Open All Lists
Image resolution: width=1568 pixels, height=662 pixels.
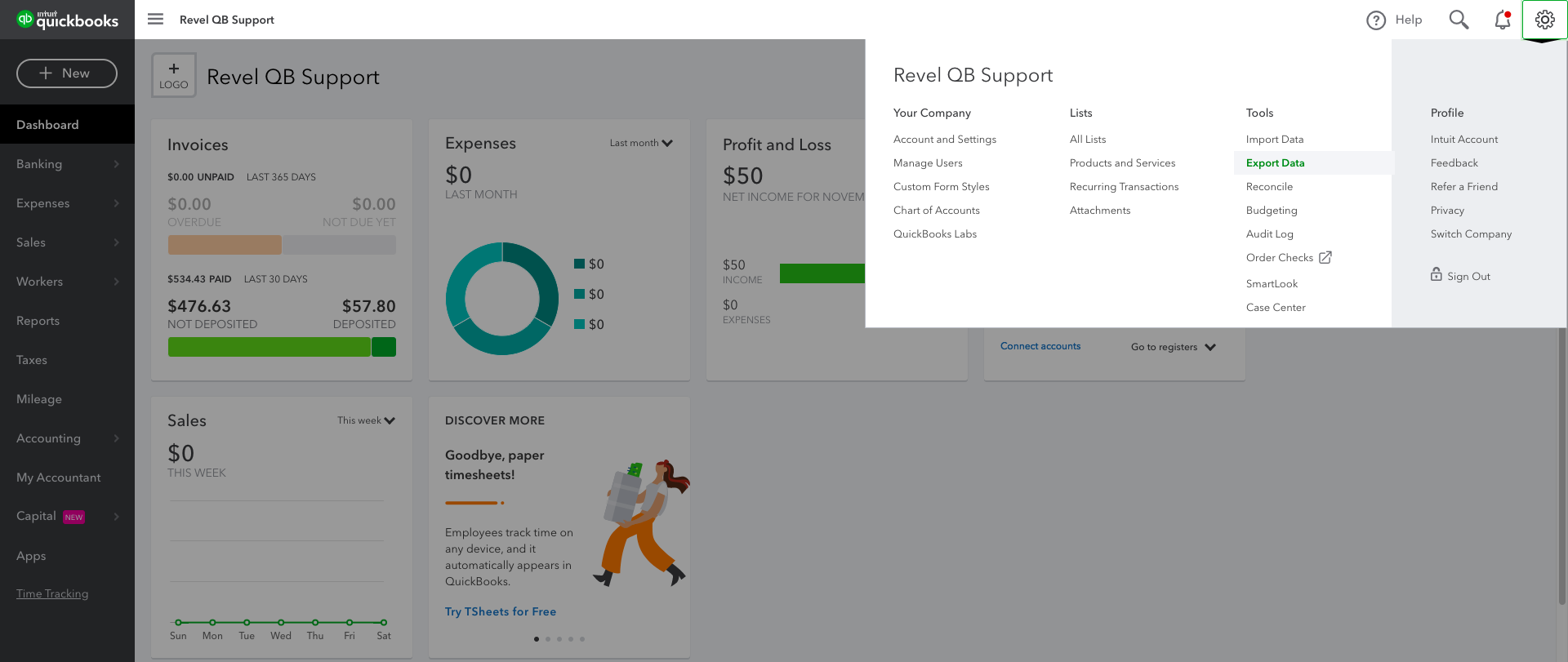(1088, 140)
